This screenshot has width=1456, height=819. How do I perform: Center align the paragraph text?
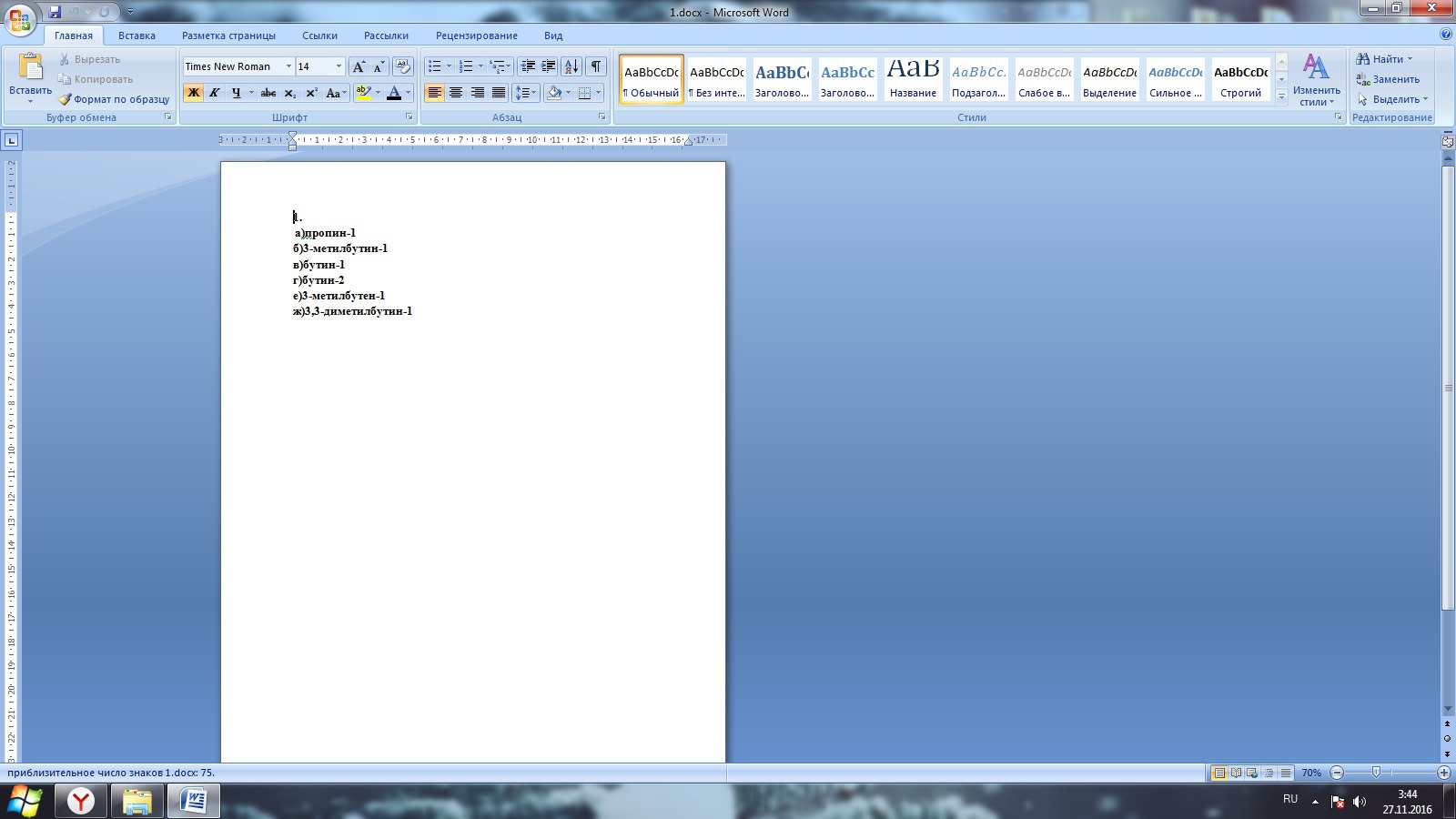456,93
